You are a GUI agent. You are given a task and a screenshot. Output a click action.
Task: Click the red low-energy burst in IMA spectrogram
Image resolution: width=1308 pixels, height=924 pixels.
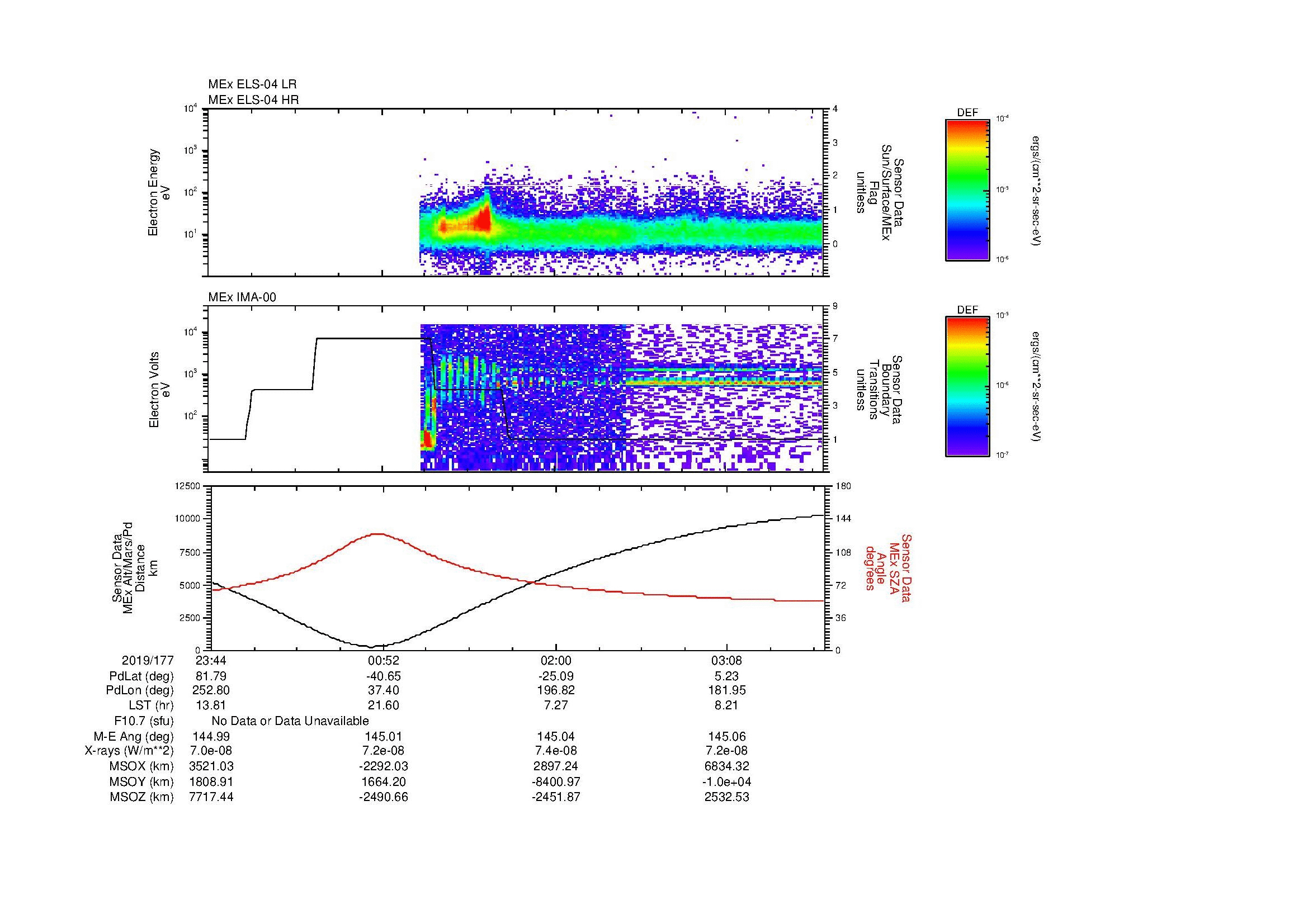[x=427, y=439]
